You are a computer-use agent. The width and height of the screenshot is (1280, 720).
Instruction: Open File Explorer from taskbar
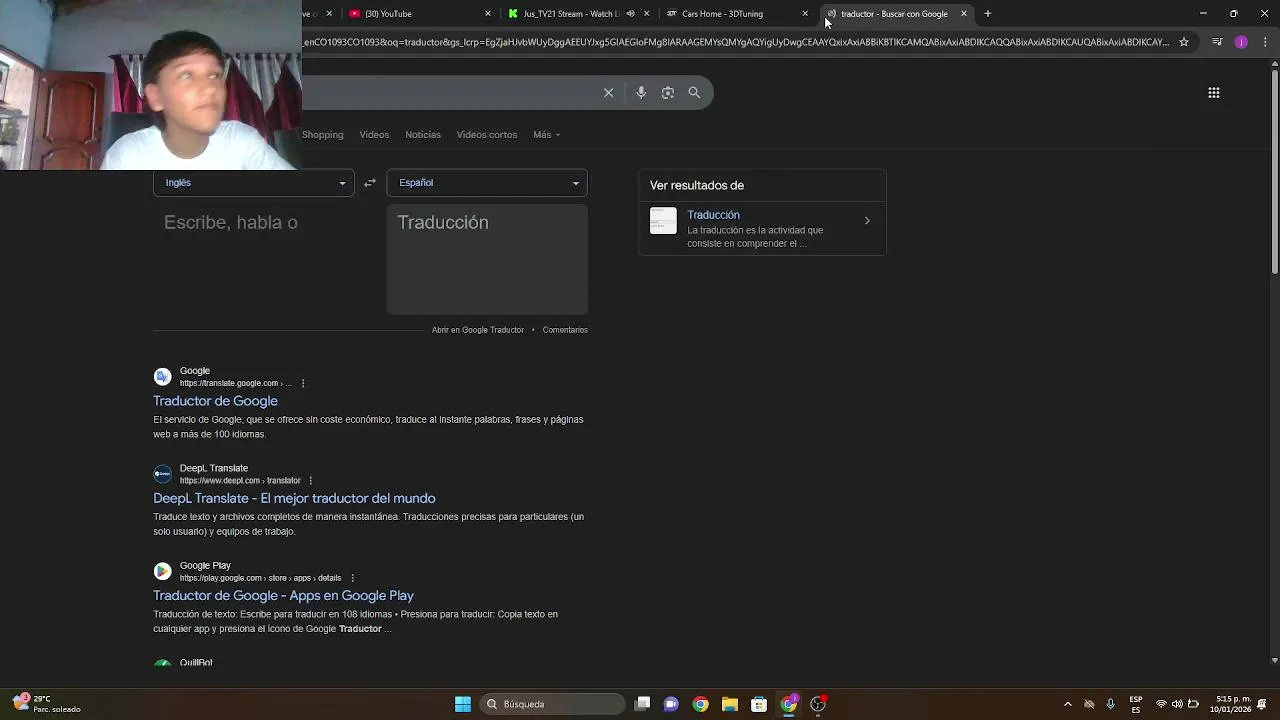click(x=730, y=704)
